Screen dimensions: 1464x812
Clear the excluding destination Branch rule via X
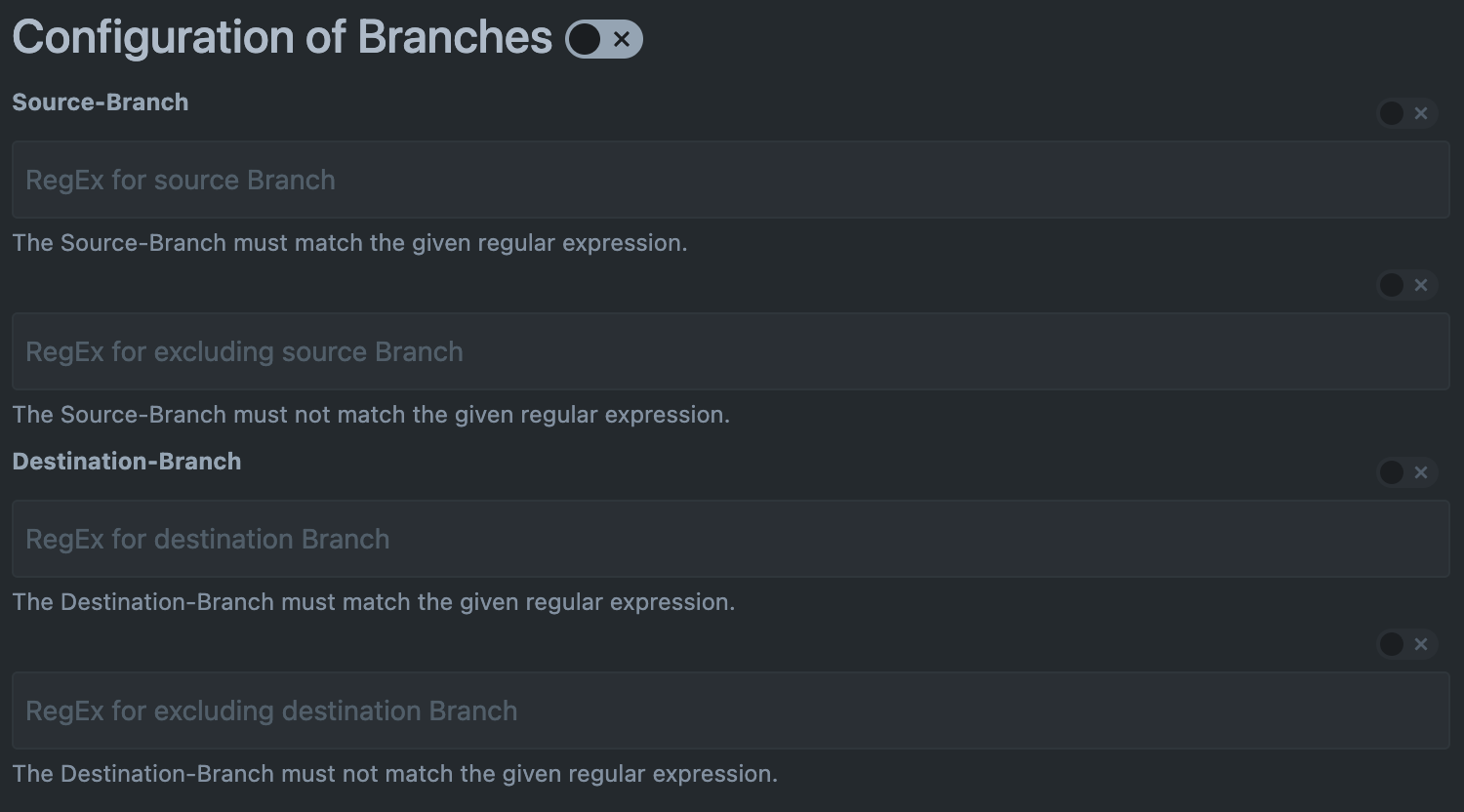point(1422,644)
